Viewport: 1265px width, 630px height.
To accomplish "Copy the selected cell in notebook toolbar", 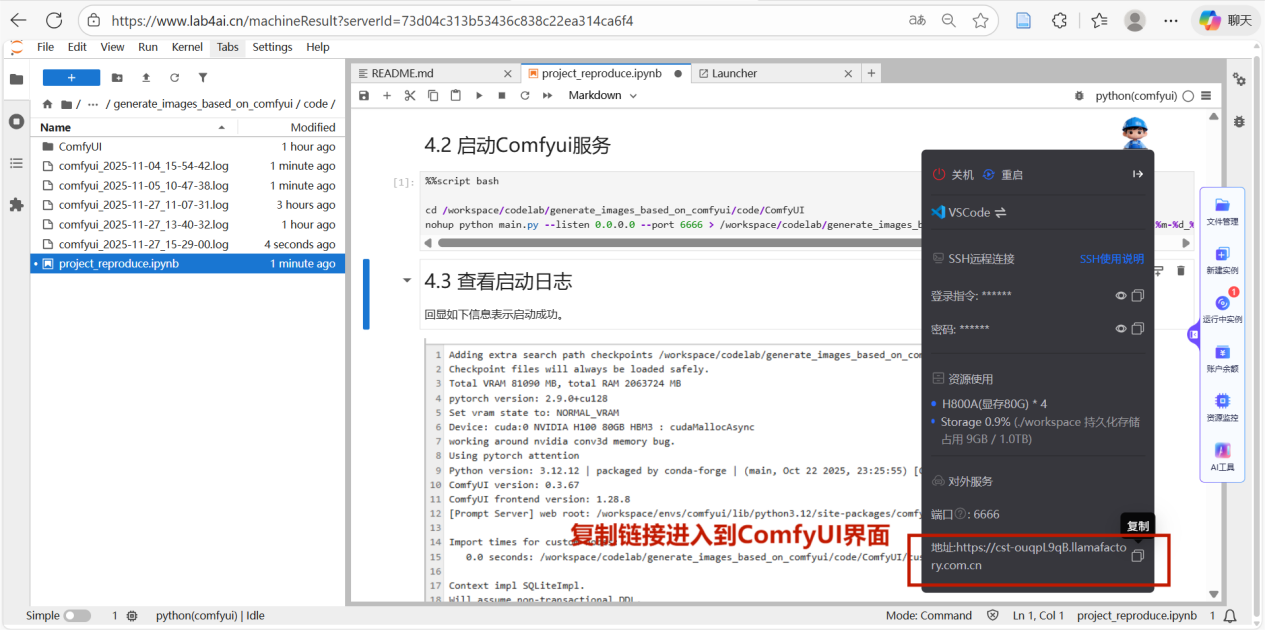I will [433, 95].
